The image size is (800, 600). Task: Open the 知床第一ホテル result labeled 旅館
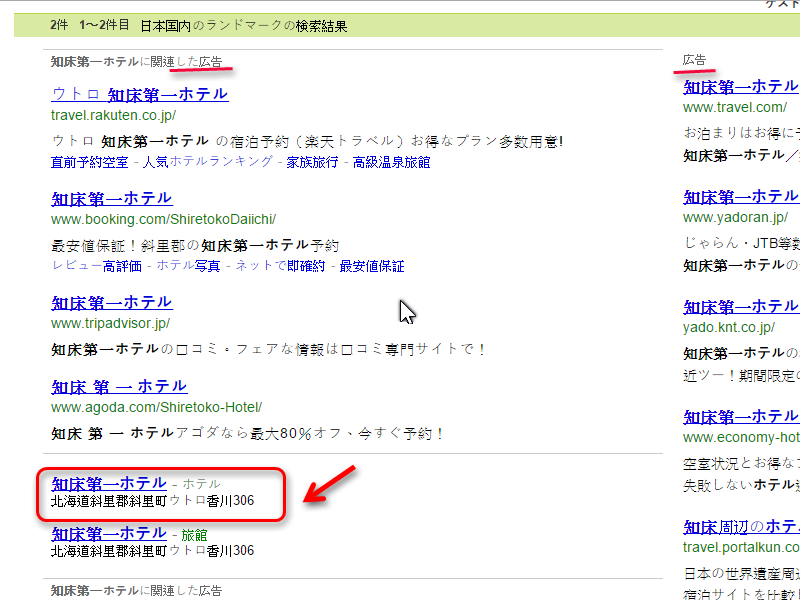109,534
